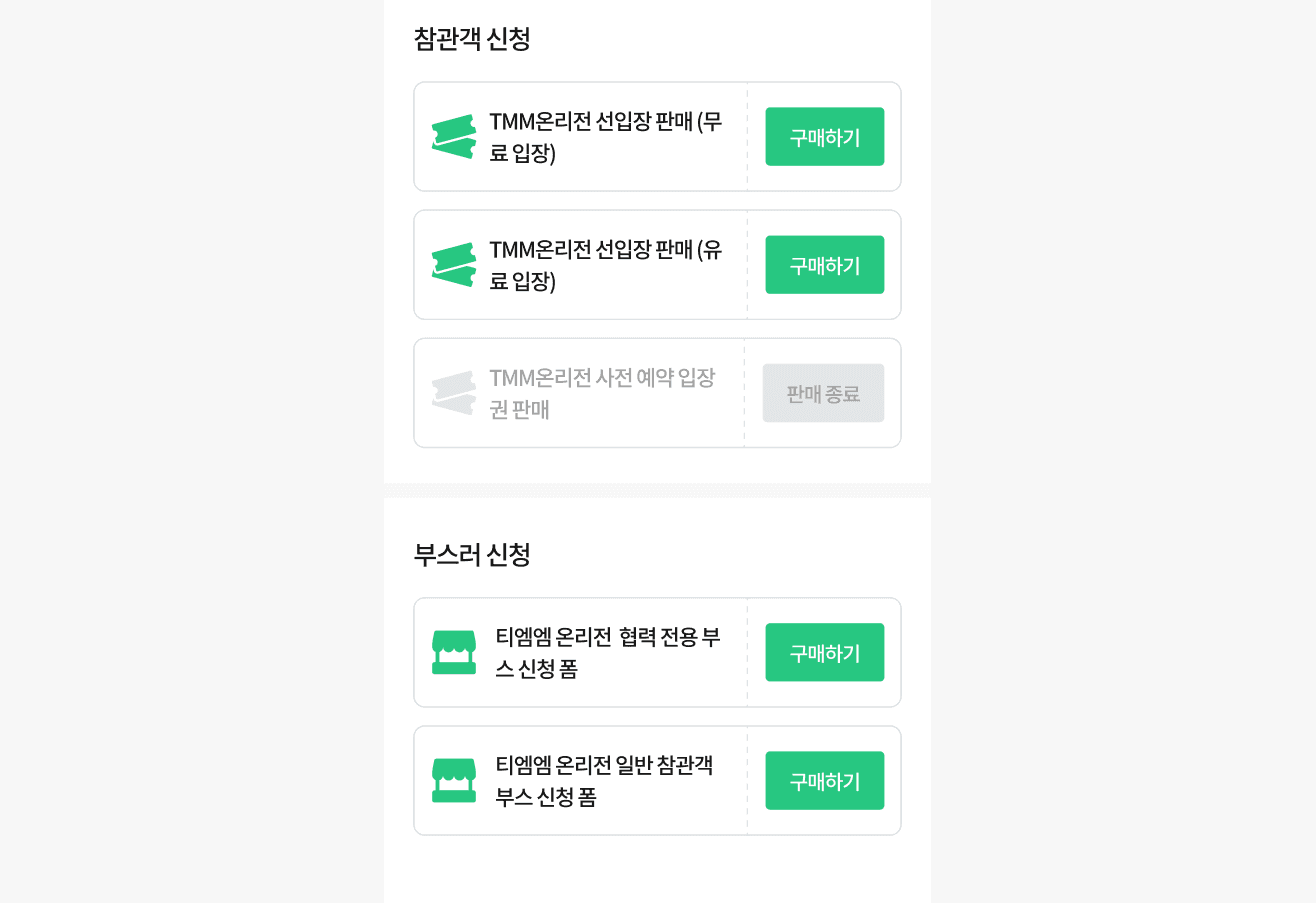Screen dimensions: 1316x903
Task: Open the 티엠엠 온리전 일반 참관객 부스 신청 폼 title
Action: pos(604,781)
